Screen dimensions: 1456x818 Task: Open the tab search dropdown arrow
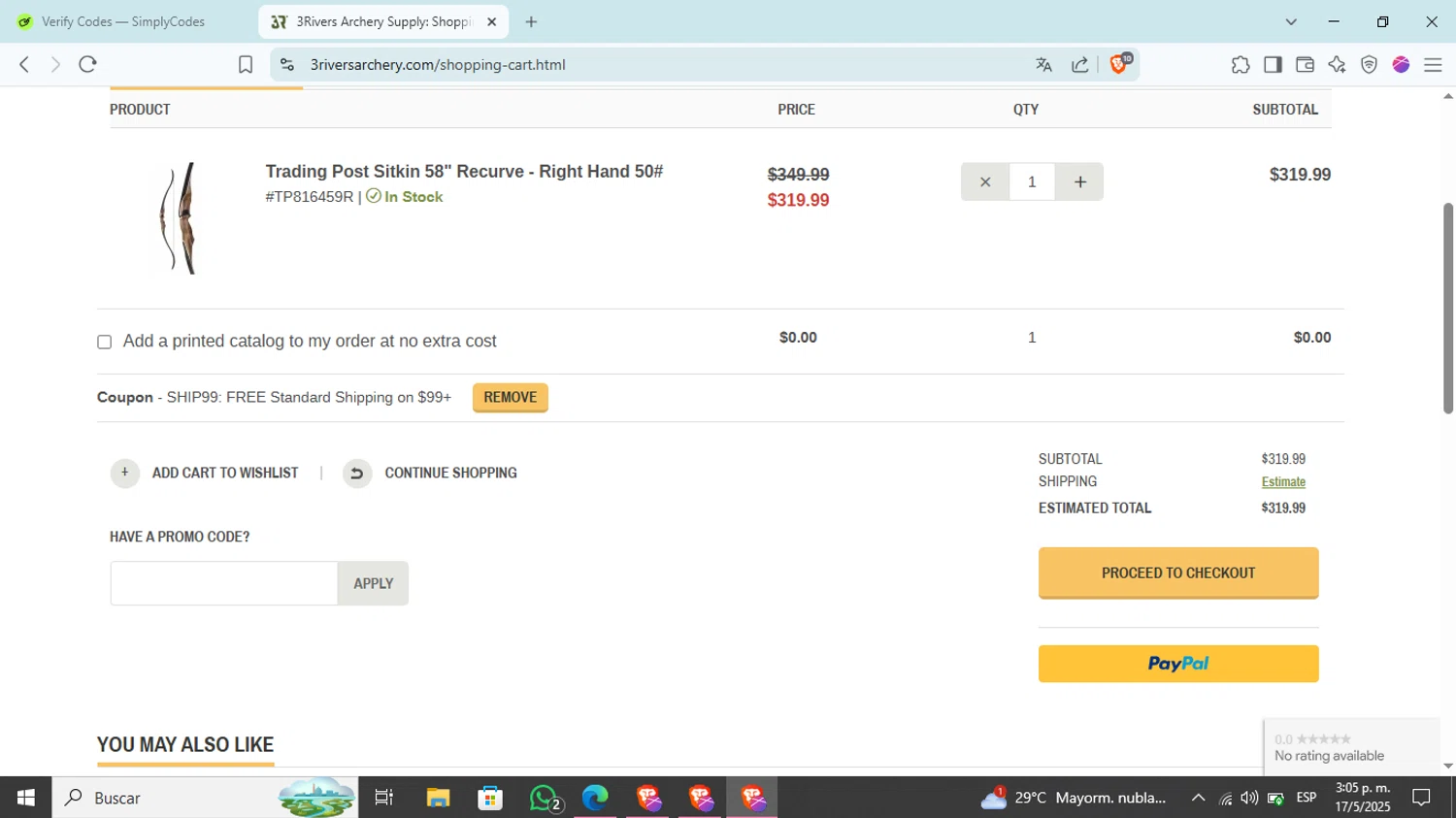tap(1291, 21)
